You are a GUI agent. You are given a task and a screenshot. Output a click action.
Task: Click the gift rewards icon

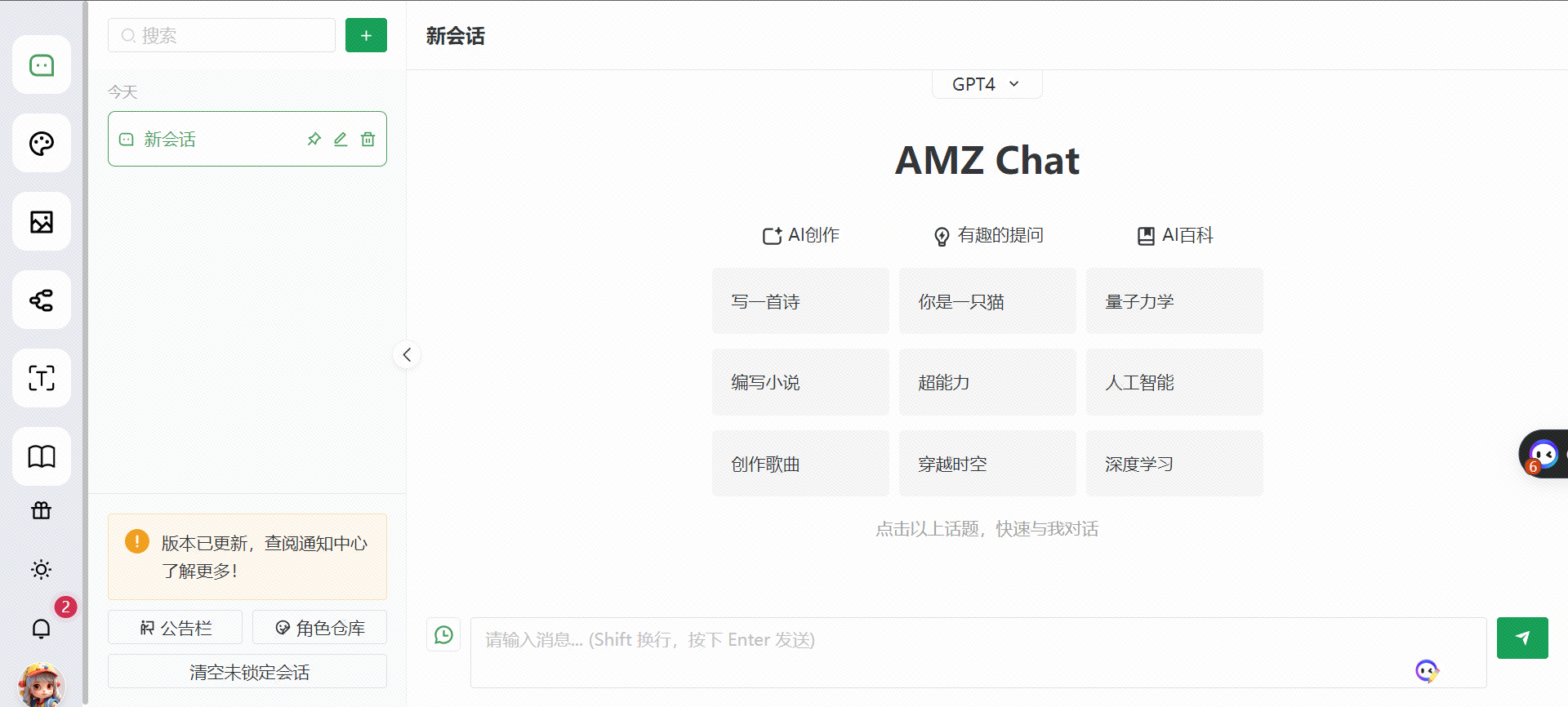[42, 511]
